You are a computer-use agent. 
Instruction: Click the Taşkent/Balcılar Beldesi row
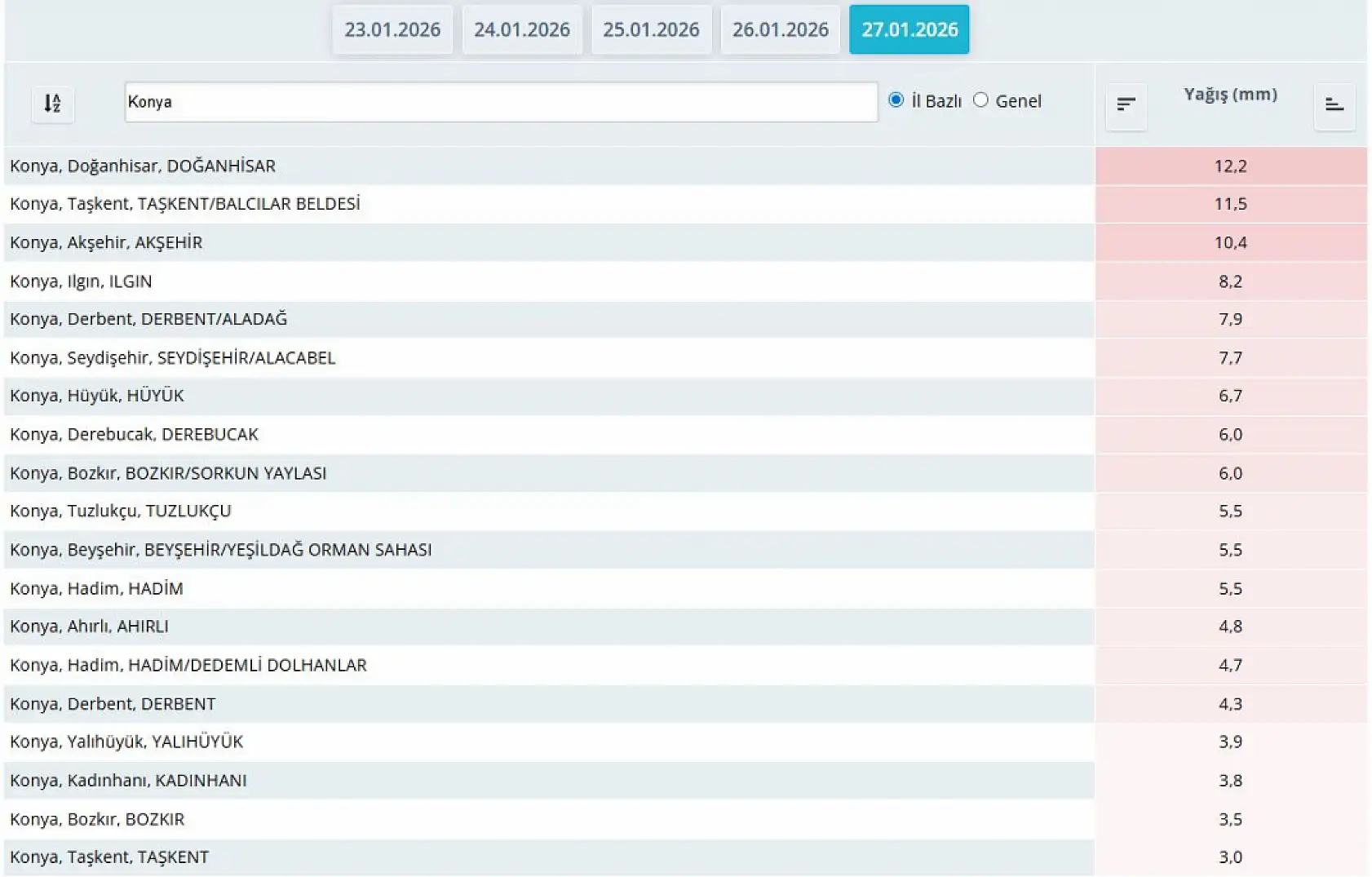point(185,204)
